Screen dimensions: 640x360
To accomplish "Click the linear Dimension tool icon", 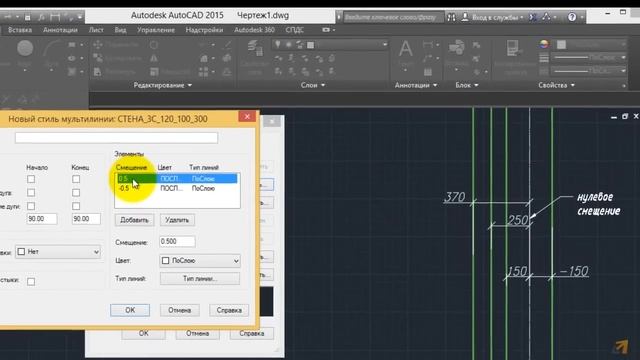I will click(428, 44).
